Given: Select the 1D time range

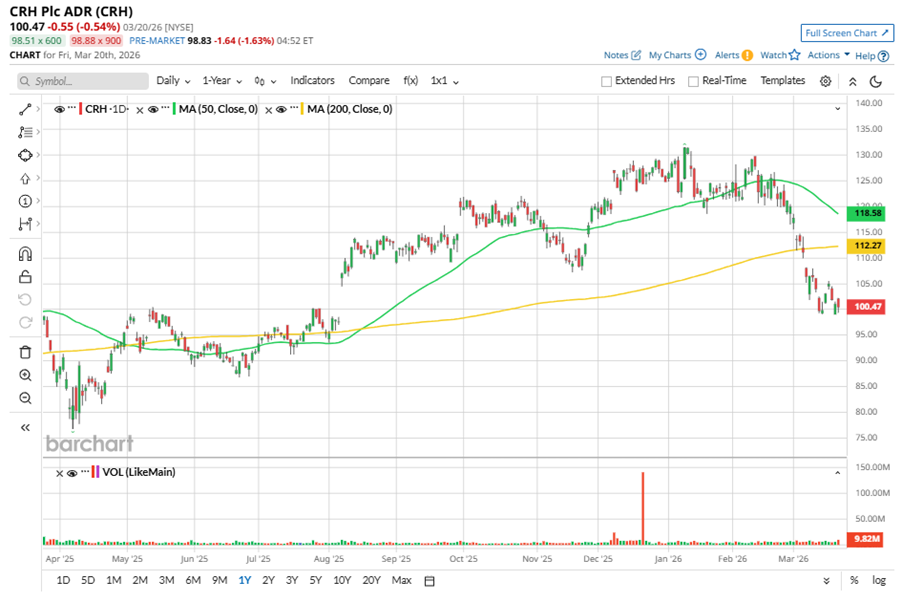Looking at the screenshot, I should 63,580.
